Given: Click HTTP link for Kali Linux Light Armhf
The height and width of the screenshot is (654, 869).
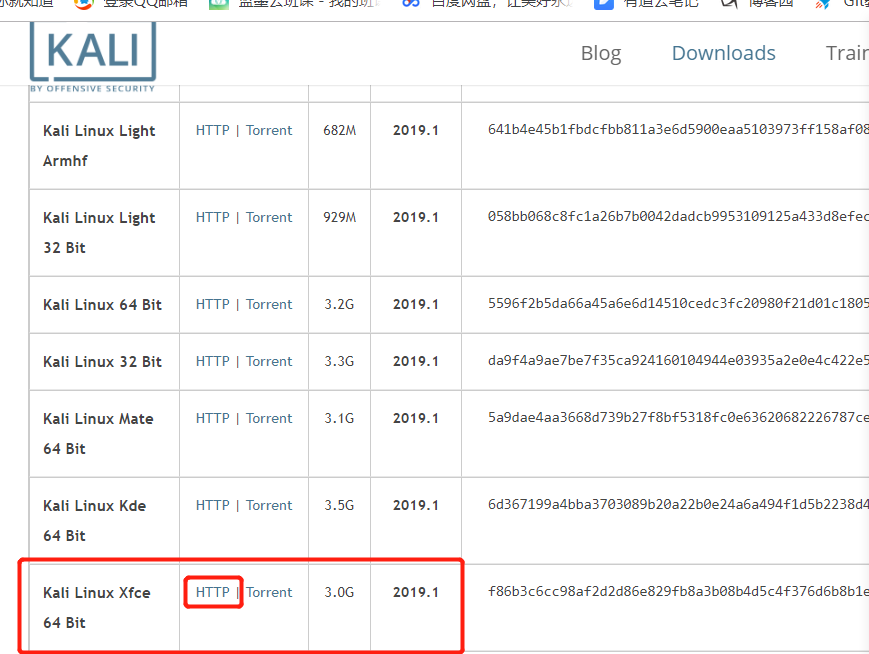Looking at the screenshot, I should click(212, 130).
